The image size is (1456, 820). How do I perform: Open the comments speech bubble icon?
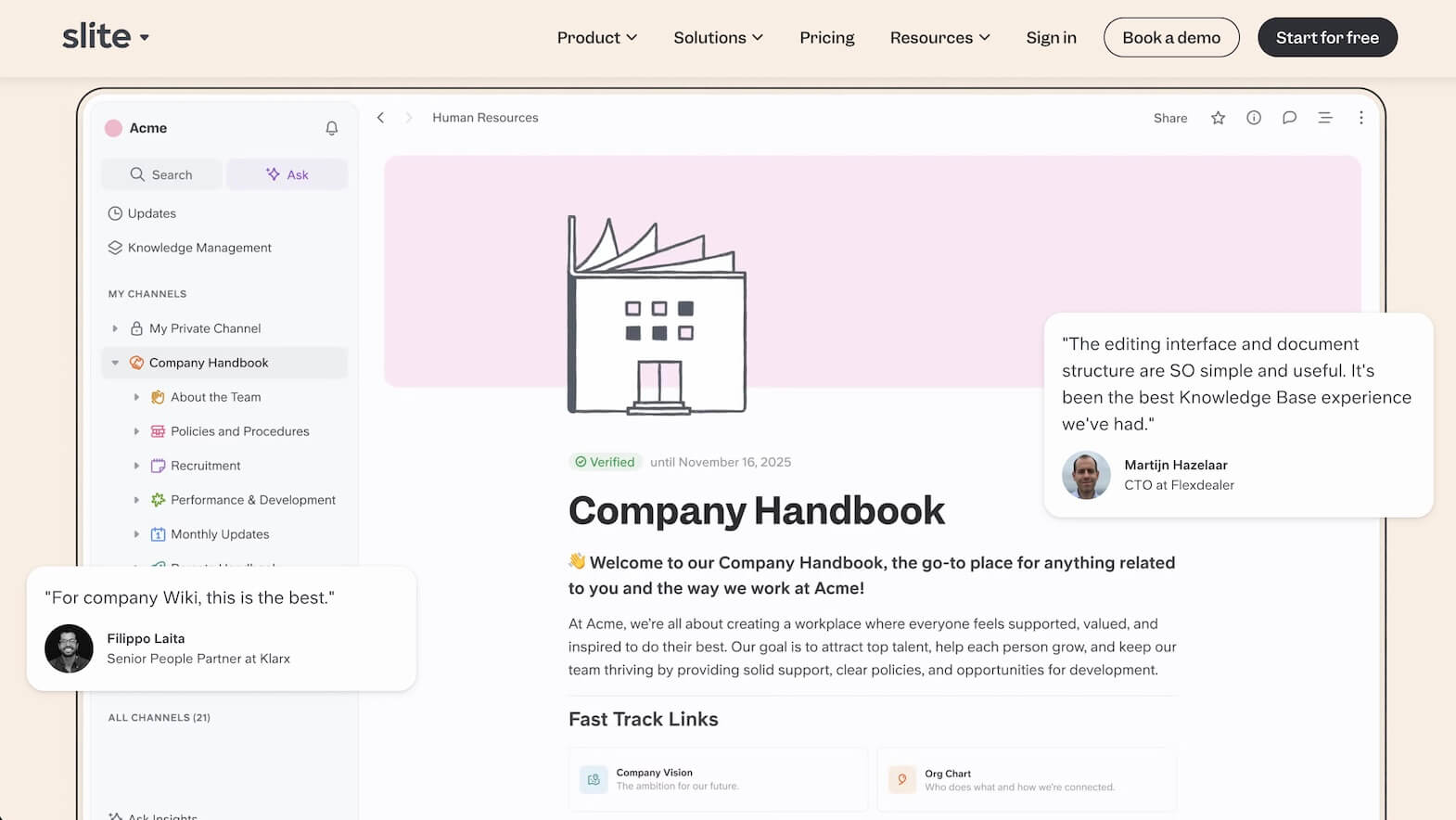(1289, 118)
